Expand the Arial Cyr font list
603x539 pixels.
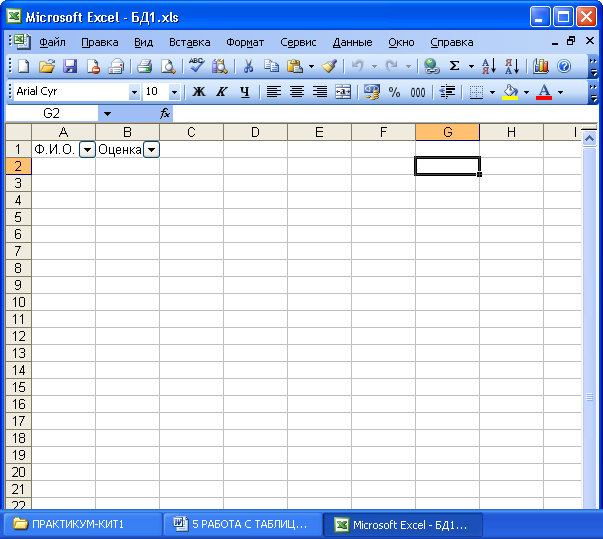[134, 92]
